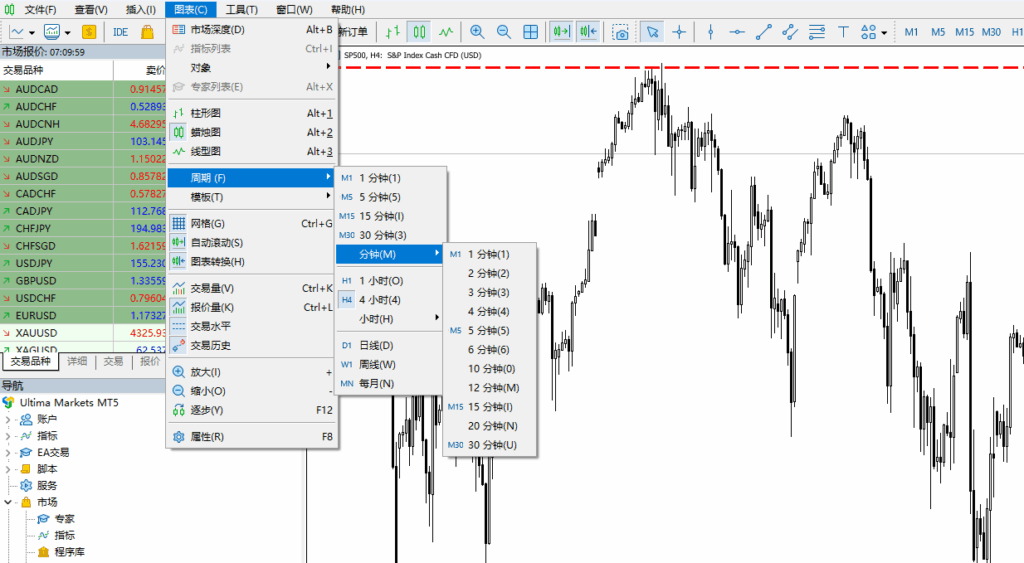Expand the 对象 submenu
This screenshot has height=563, width=1024.
pyautogui.click(x=251, y=68)
